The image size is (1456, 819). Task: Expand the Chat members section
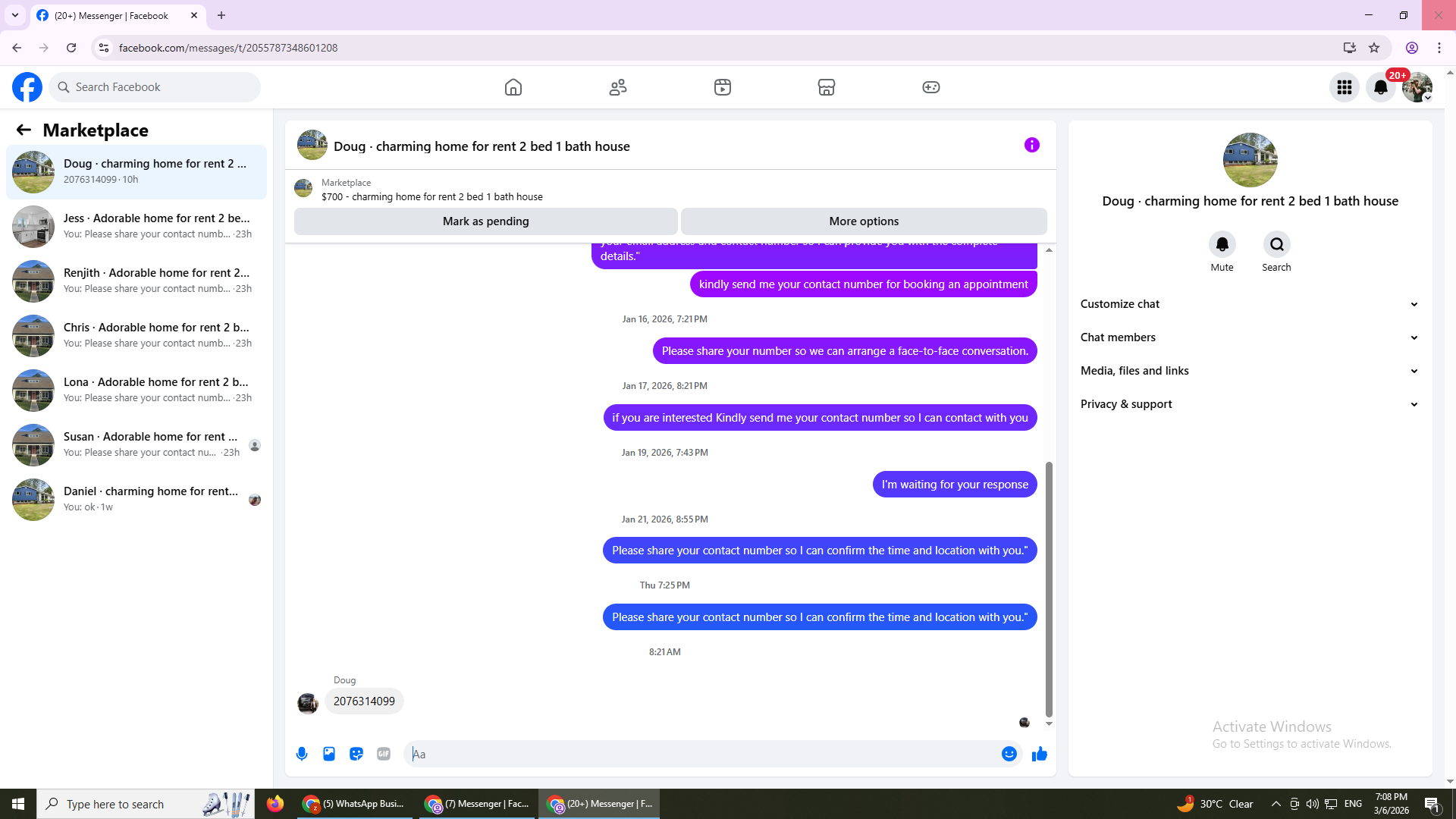coord(1249,337)
